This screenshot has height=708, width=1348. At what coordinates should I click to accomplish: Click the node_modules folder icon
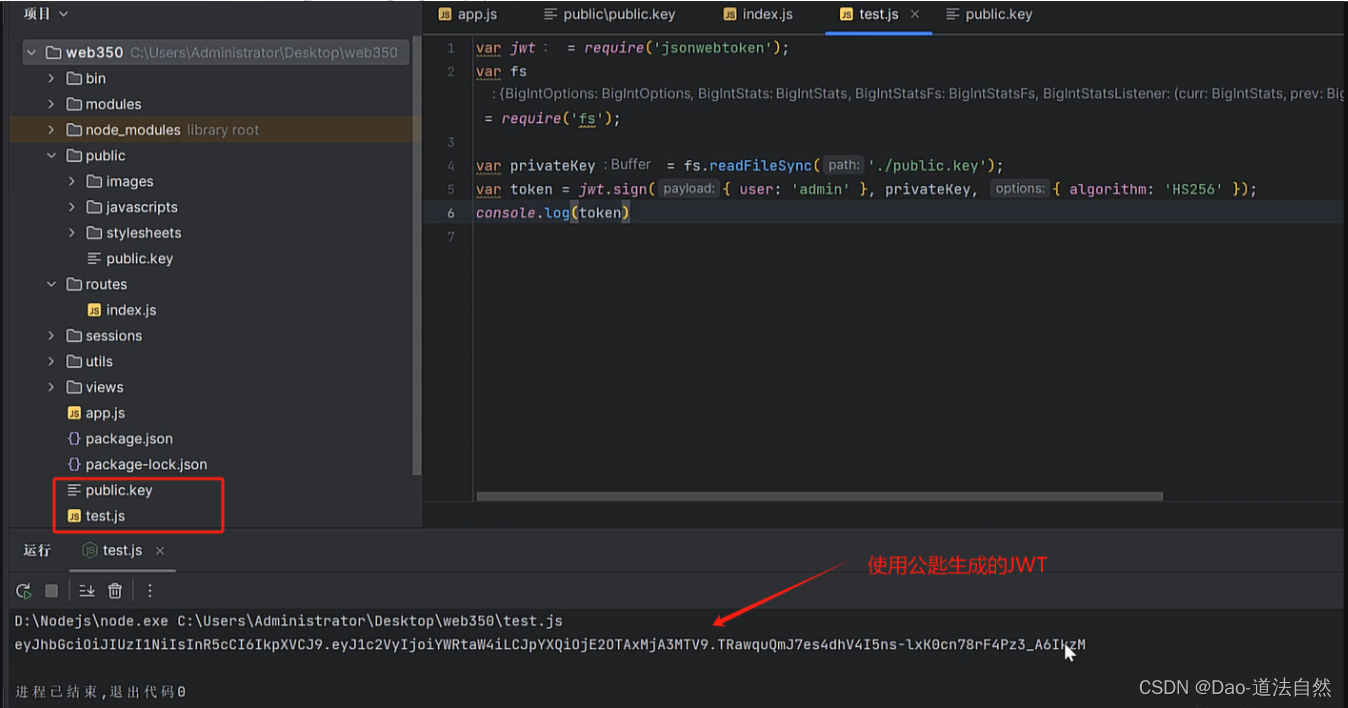74,130
